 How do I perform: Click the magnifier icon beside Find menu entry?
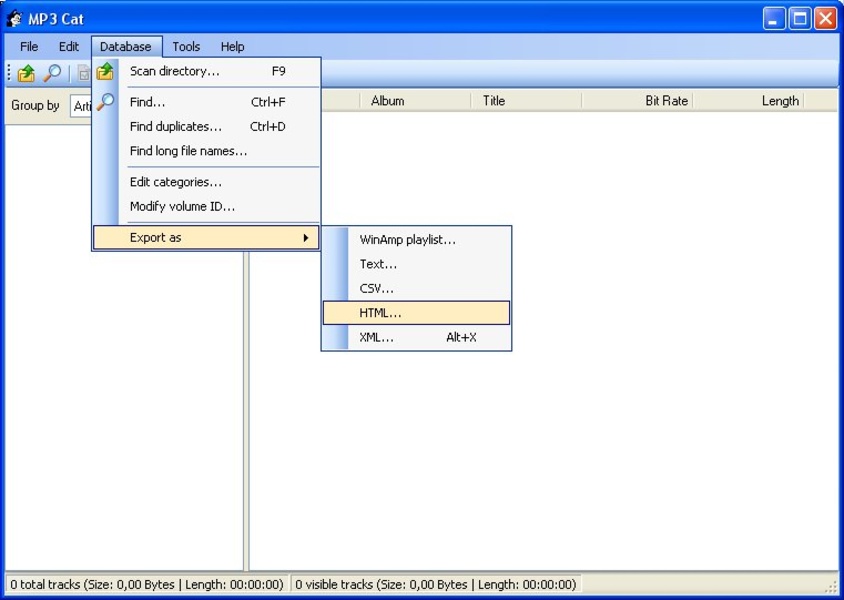(x=105, y=102)
